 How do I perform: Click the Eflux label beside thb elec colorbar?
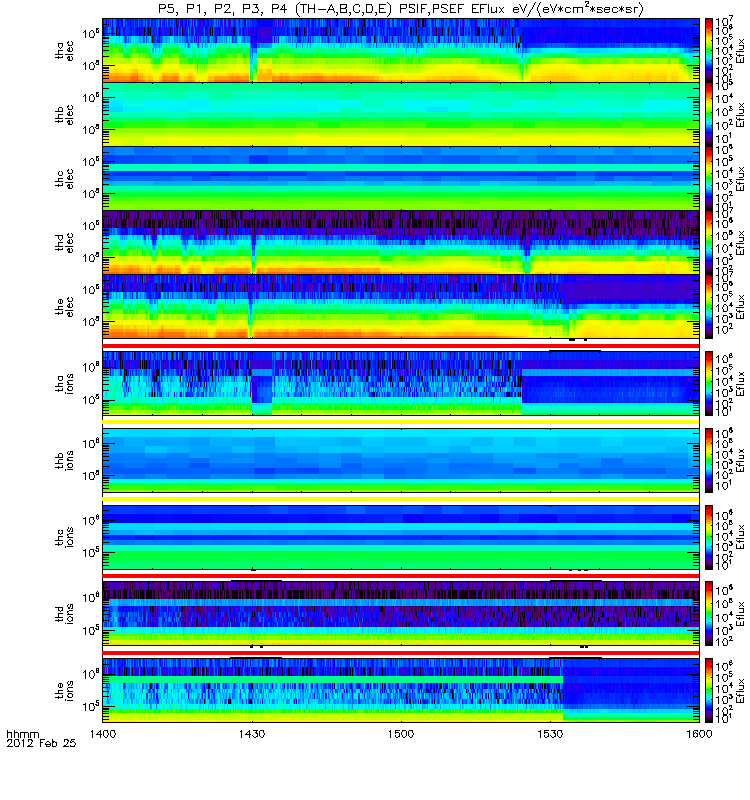[x=740, y=114]
